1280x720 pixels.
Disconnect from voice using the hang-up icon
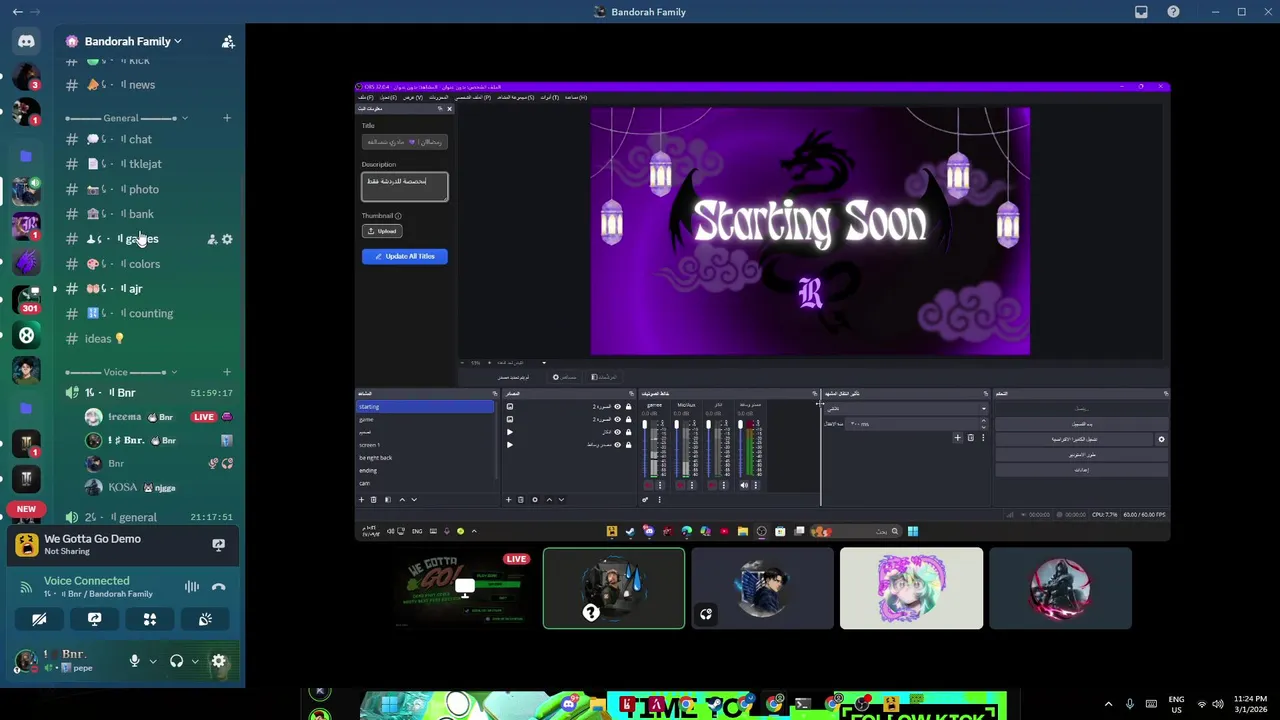(218, 587)
